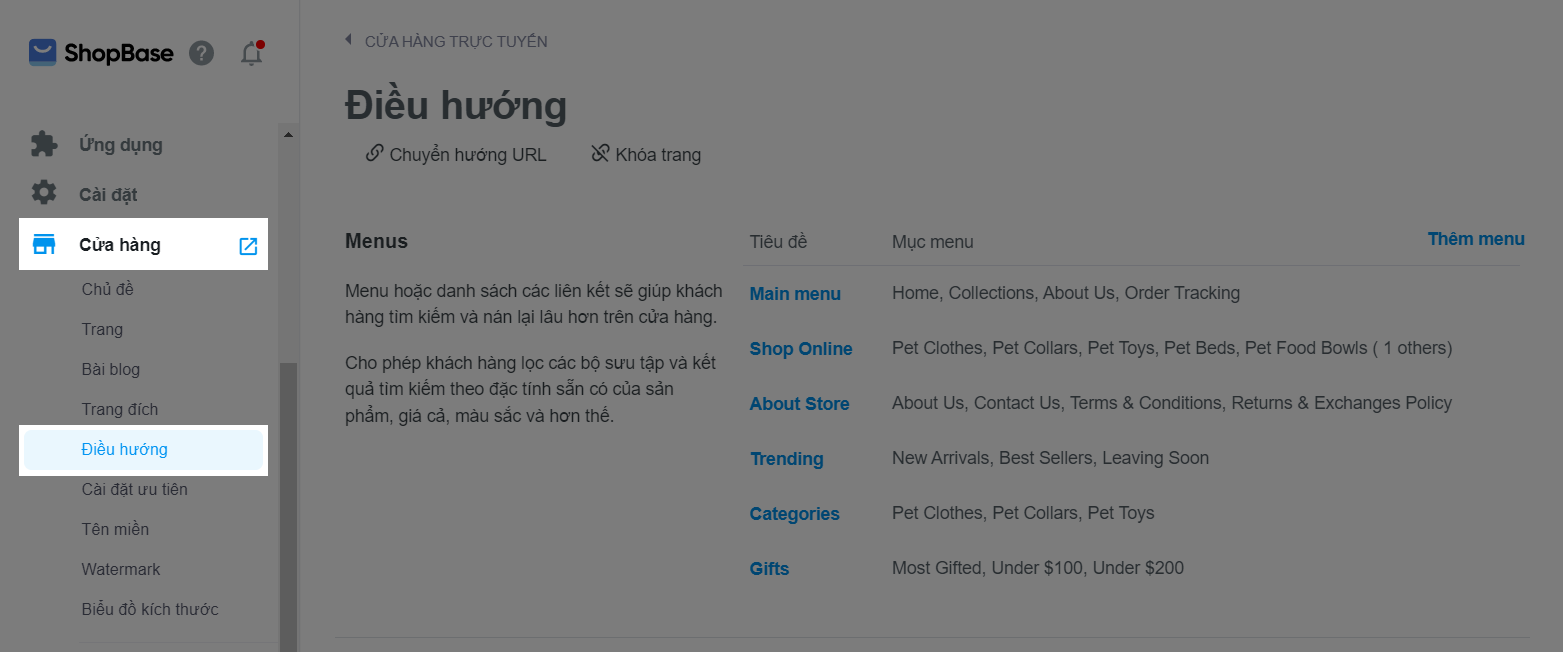The height and width of the screenshot is (652, 1563).
Task: Click the Cửa hàng storefront icon
Action: (44, 245)
